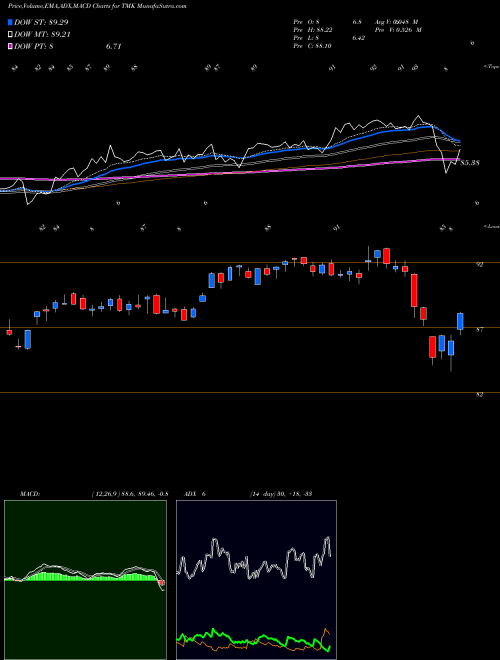
Task: Click the blue candle at far left below 87
Action: click(x=28, y=339)
